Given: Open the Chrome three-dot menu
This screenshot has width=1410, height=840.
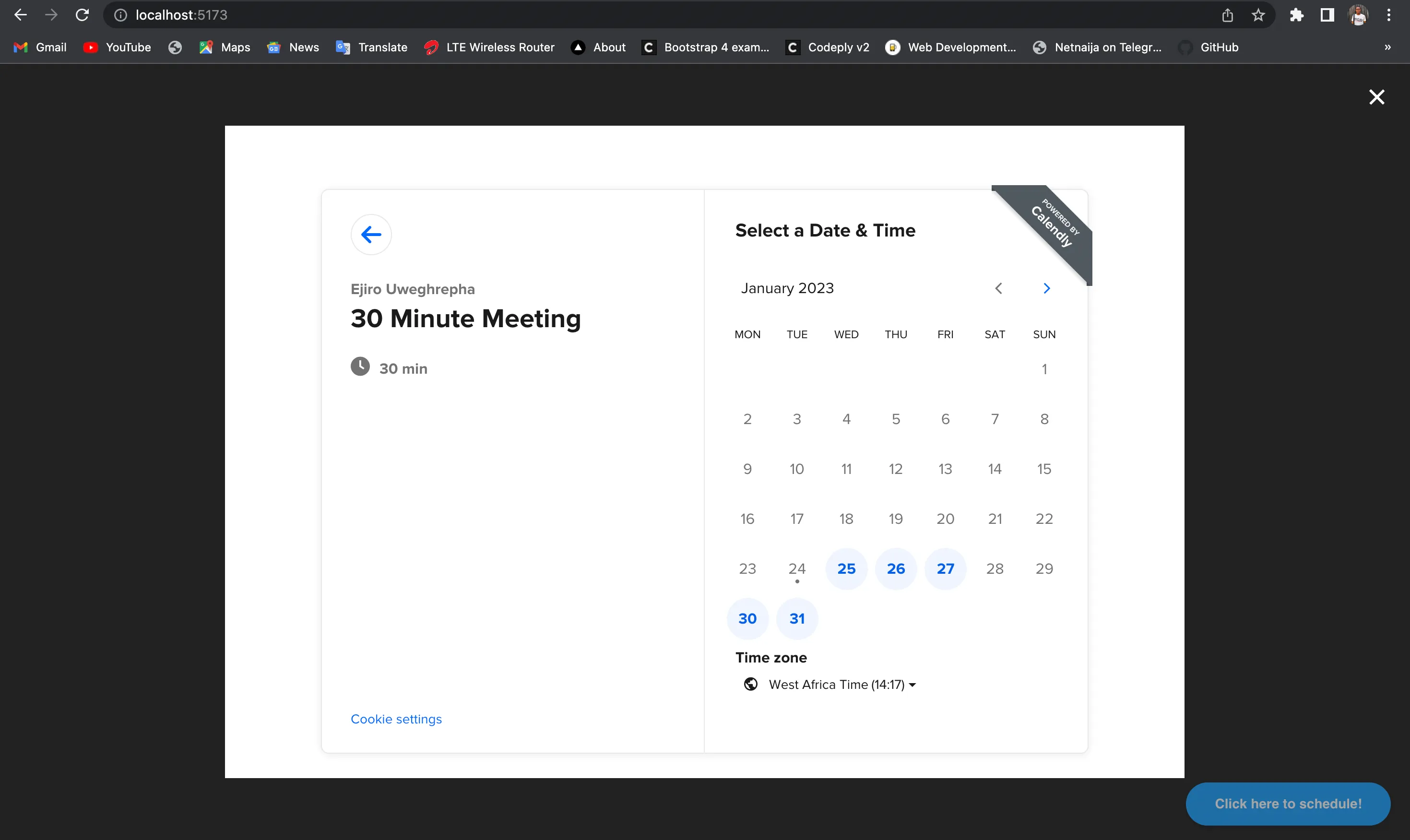Looking at the screenshot, I should 1388,15.
